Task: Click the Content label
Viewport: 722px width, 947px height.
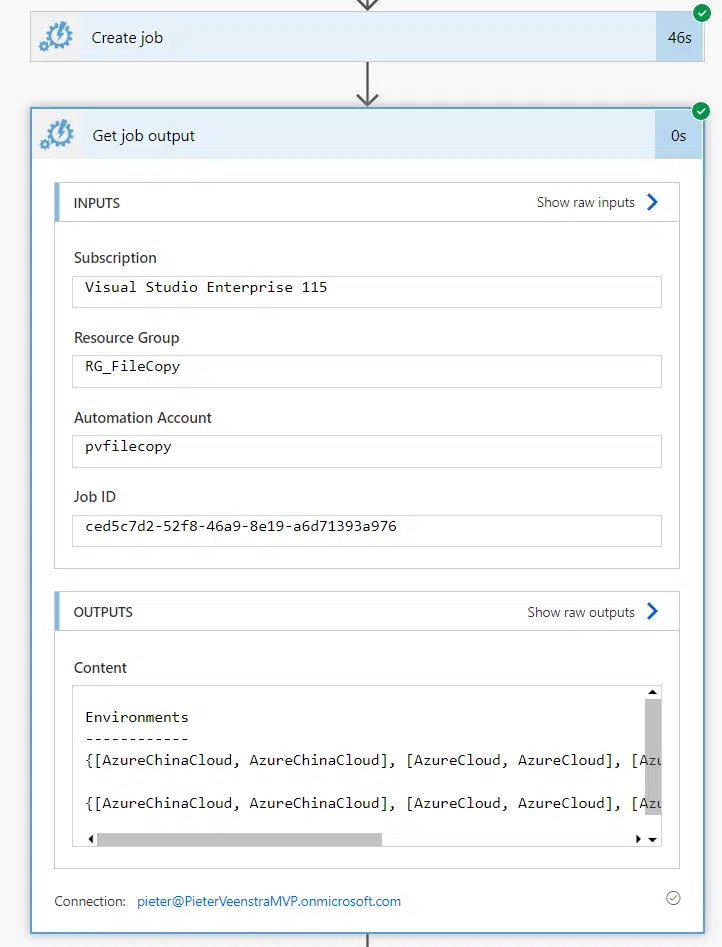Action: (100, 667)
